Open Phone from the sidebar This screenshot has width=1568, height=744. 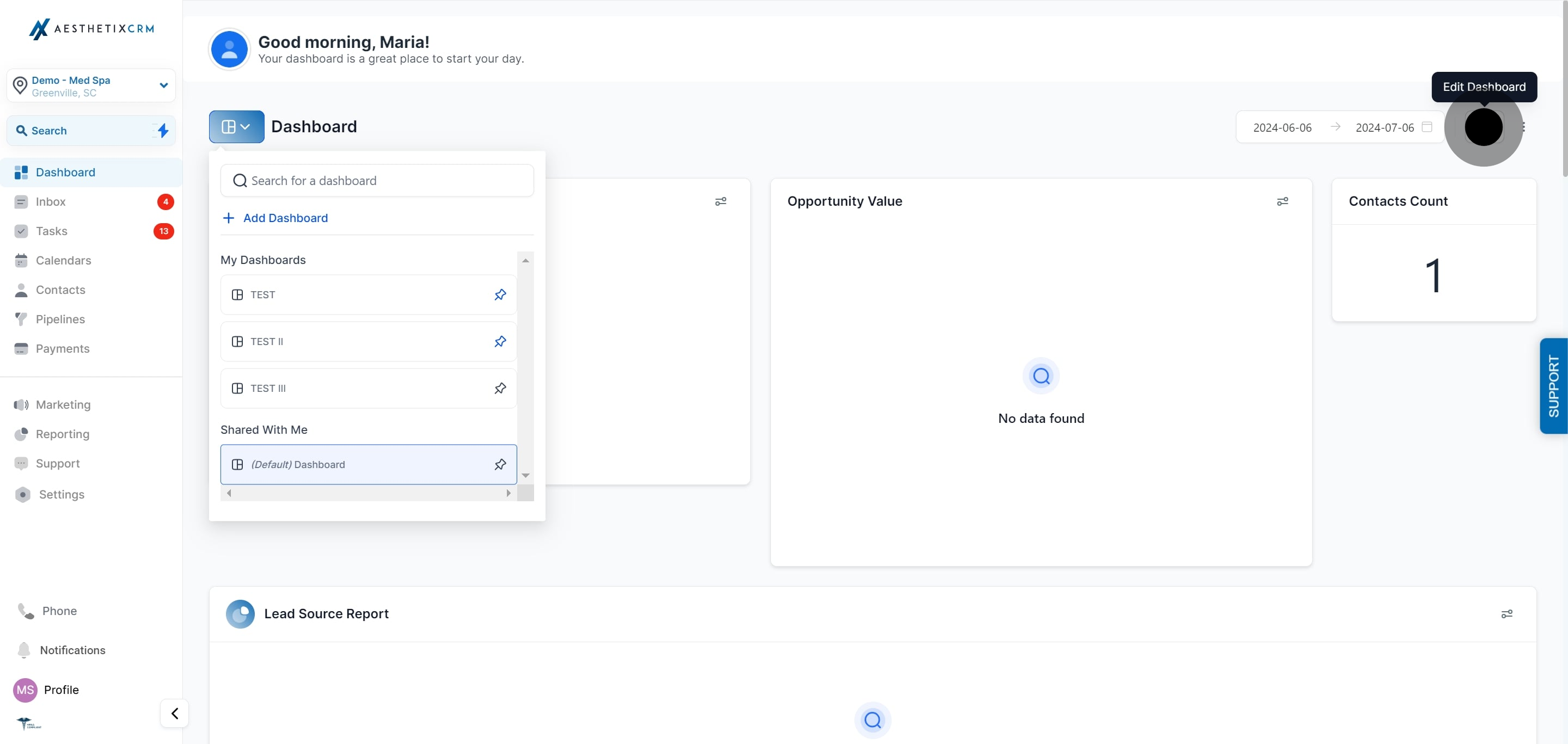pyautogui.click(x=59, y=610)
